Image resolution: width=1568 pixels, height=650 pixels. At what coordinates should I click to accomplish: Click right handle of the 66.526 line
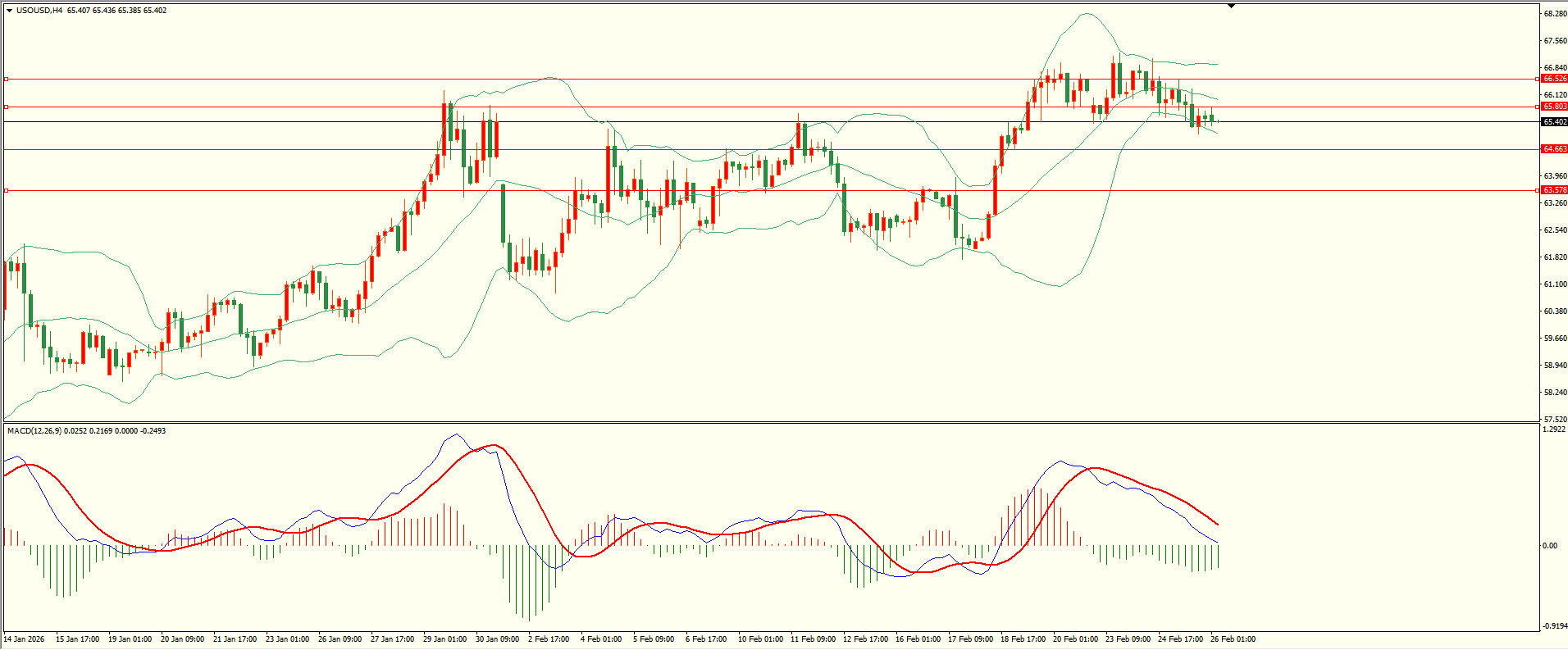click(1536, 80)
